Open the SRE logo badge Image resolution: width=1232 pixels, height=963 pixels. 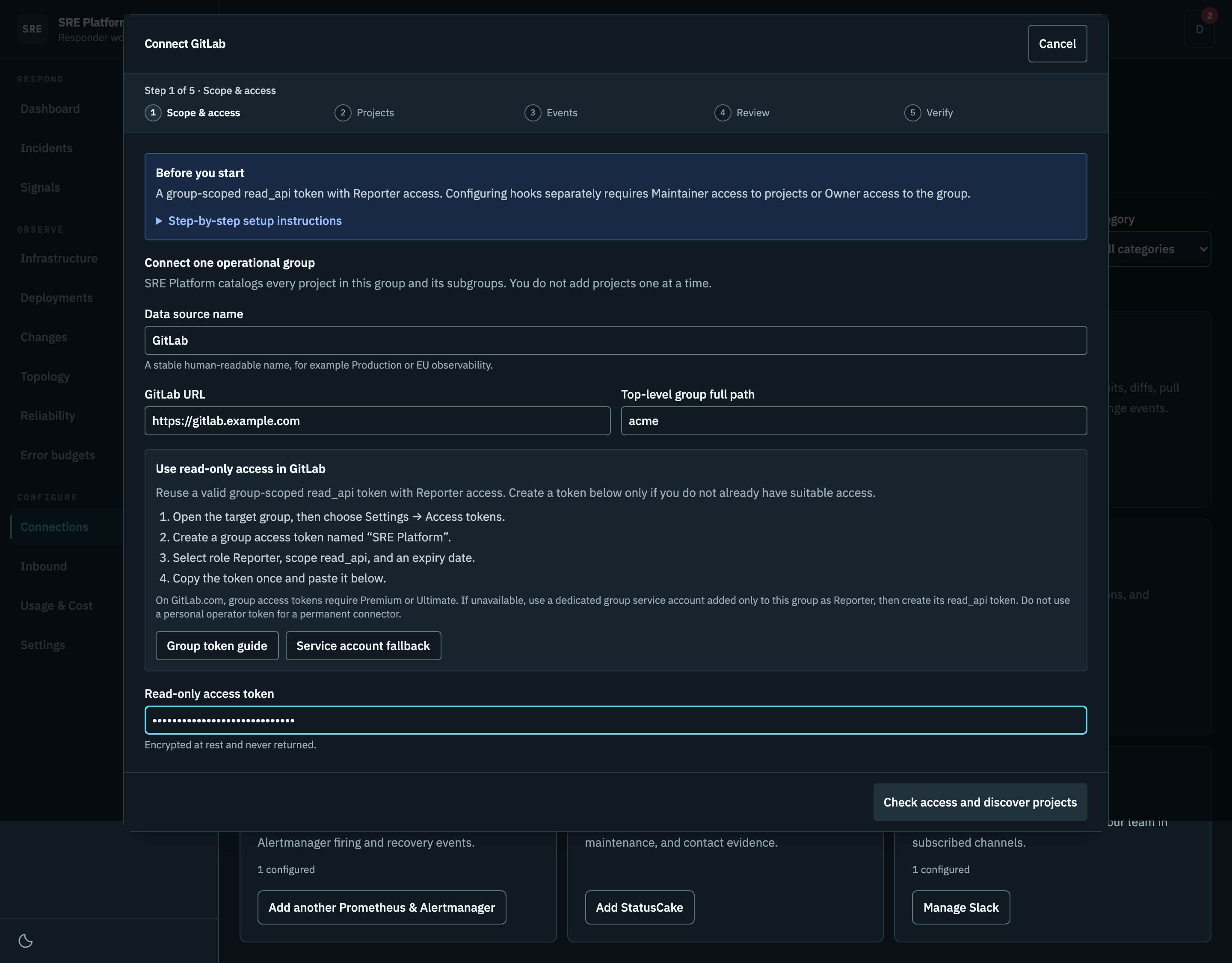(x=32, y=30)
